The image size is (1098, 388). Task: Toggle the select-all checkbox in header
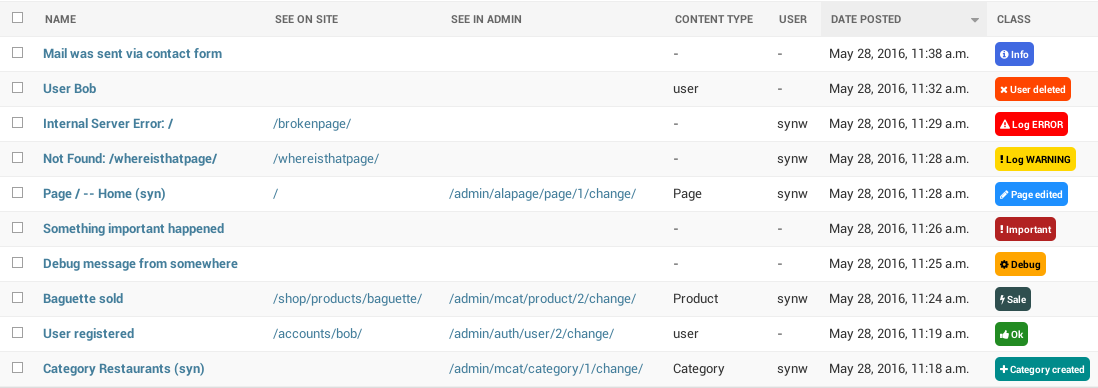point(18,18)
